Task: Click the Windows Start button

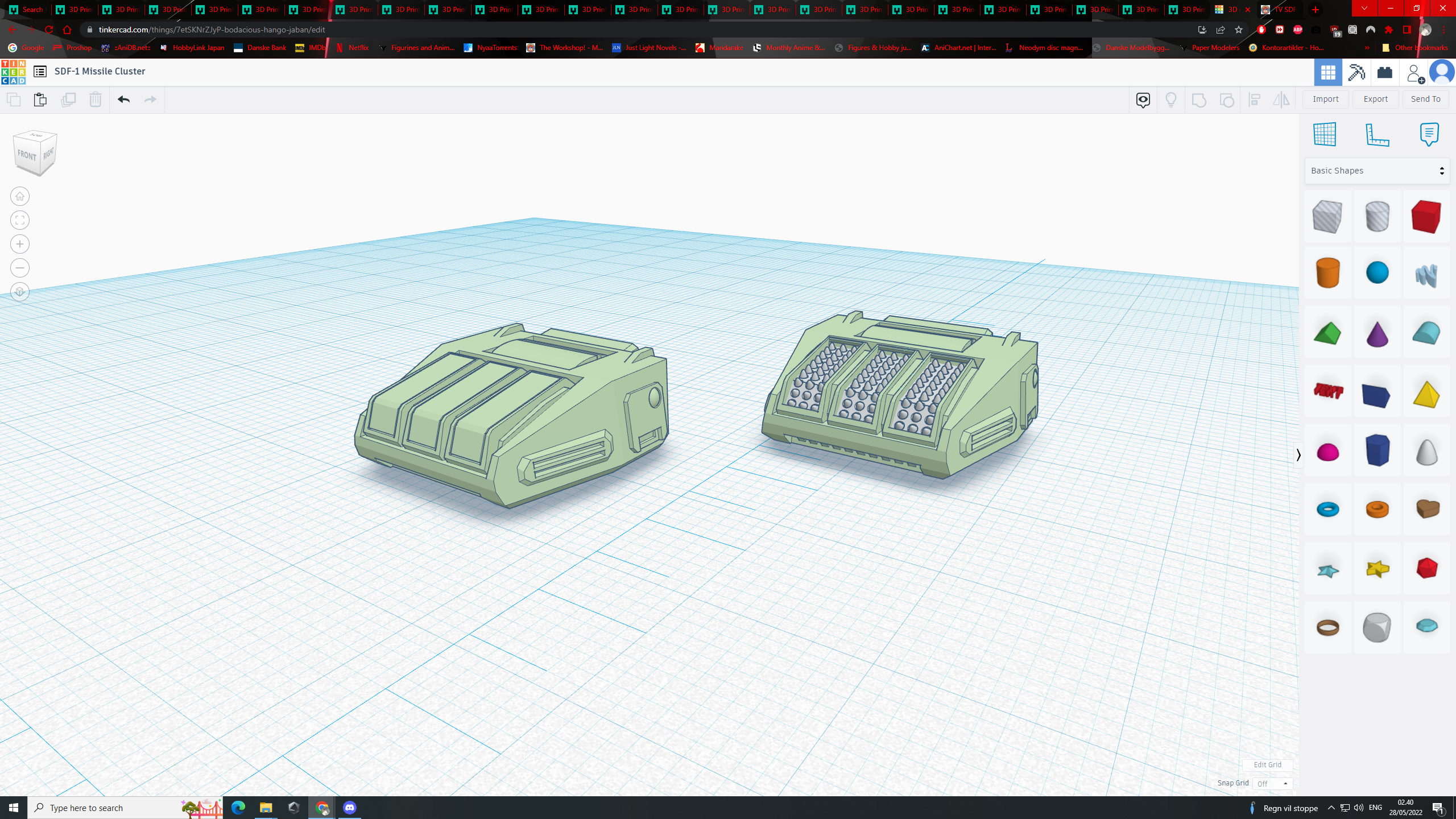Action: 14,808
